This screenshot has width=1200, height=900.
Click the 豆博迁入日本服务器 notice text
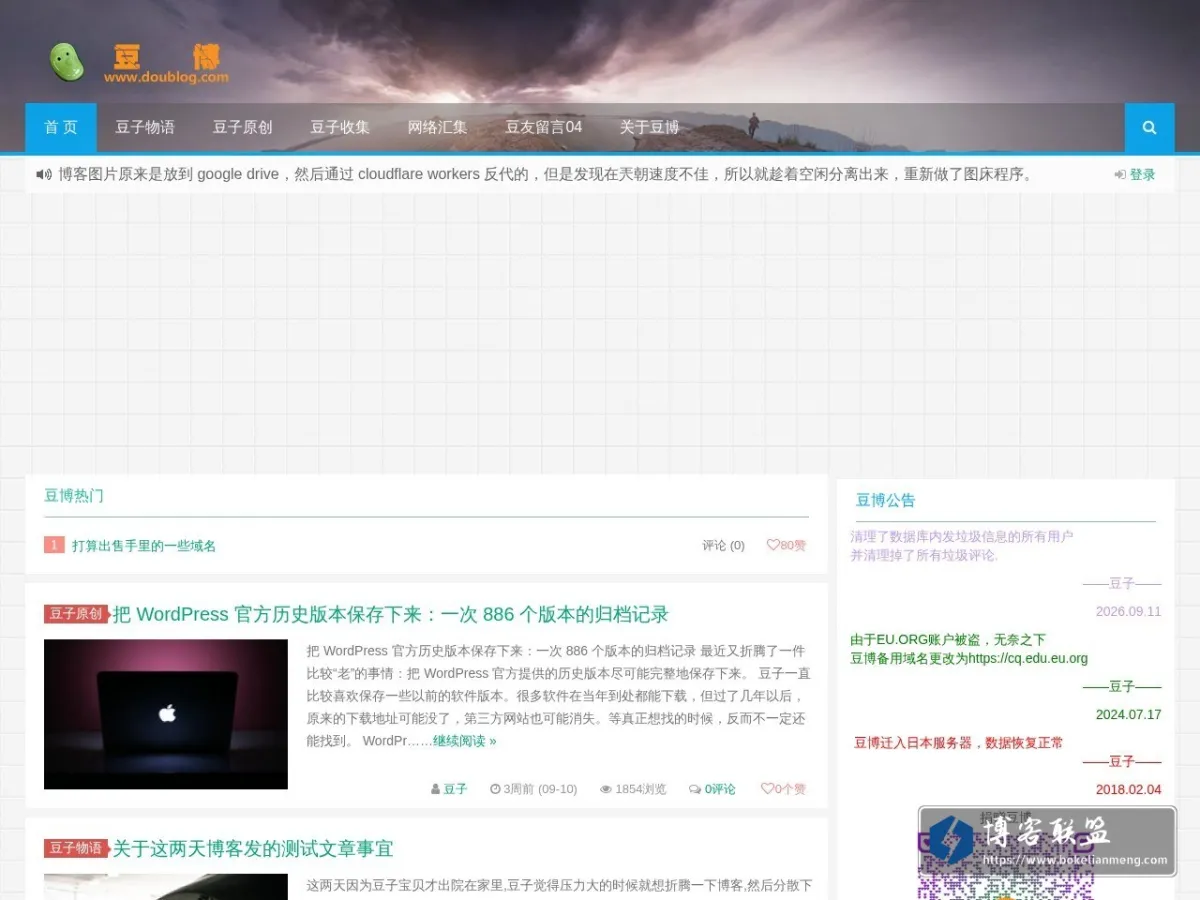coord(959,743)
